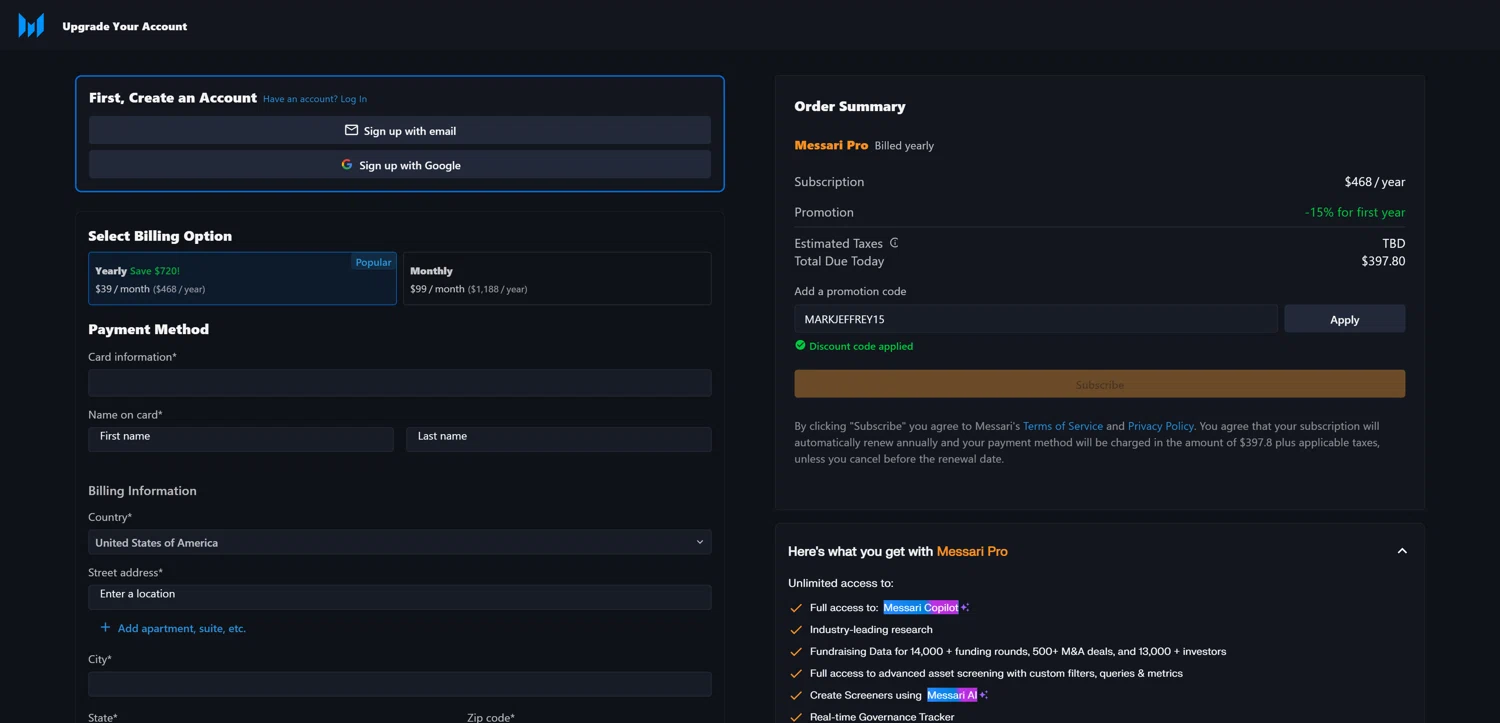This screenshot has height=723, width=1500.
Task: Click the Messari Pro plan name in Order Summary
Action: tap(831, 145)
